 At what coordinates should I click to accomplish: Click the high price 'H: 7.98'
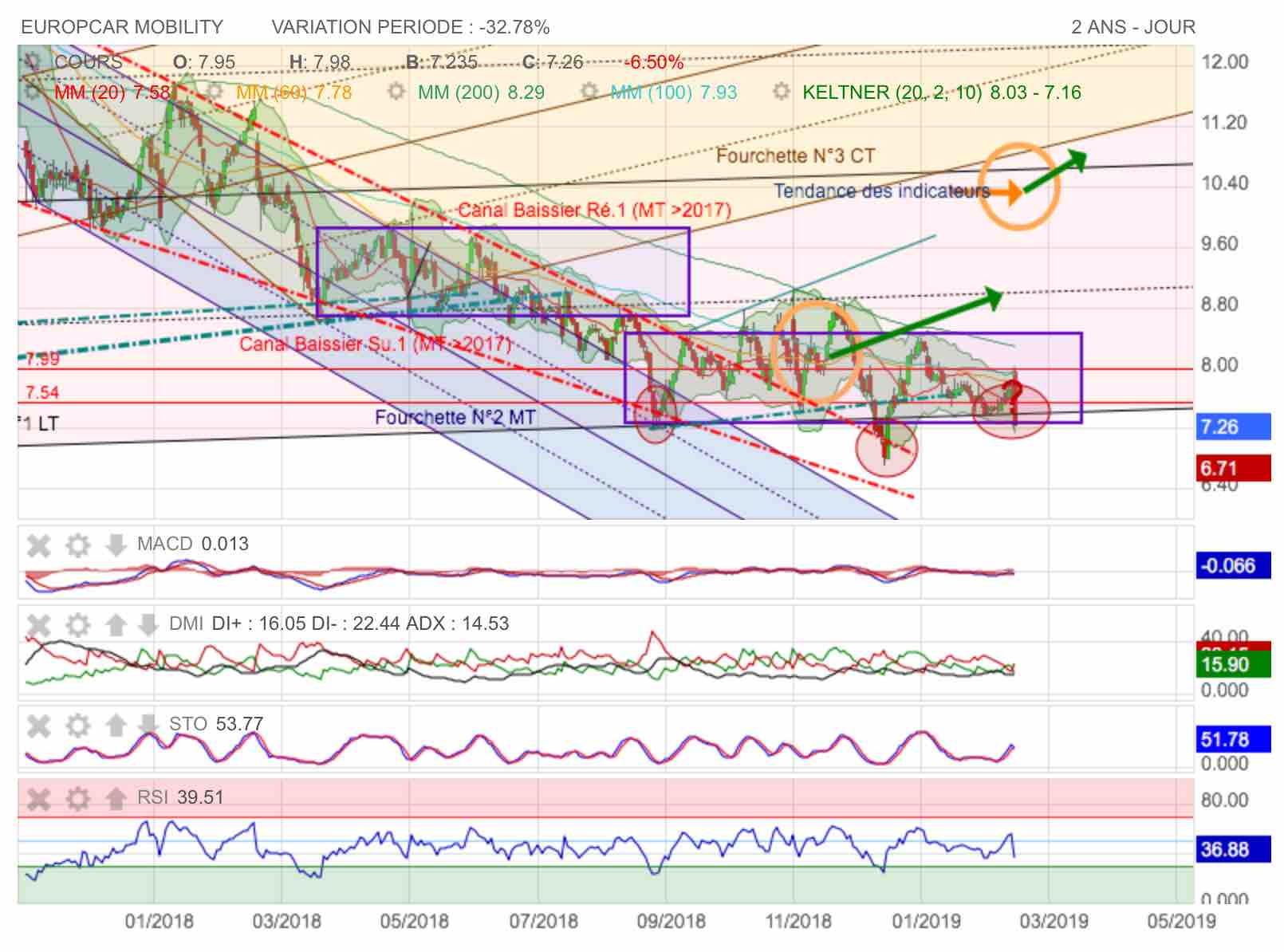pyautogui.click(x=320, y=62)
